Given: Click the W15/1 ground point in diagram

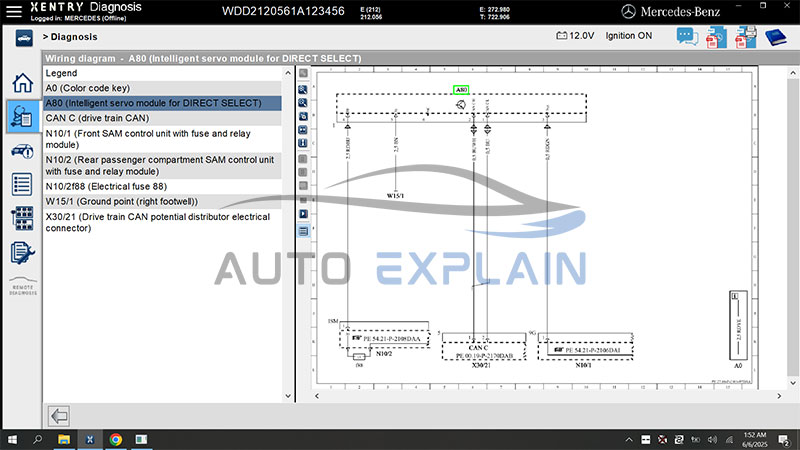Looking at the screenshot, I should (395, 195).
